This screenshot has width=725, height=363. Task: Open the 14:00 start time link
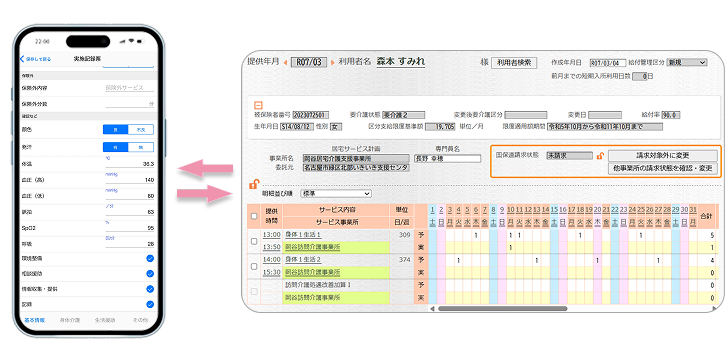[271, 260]
